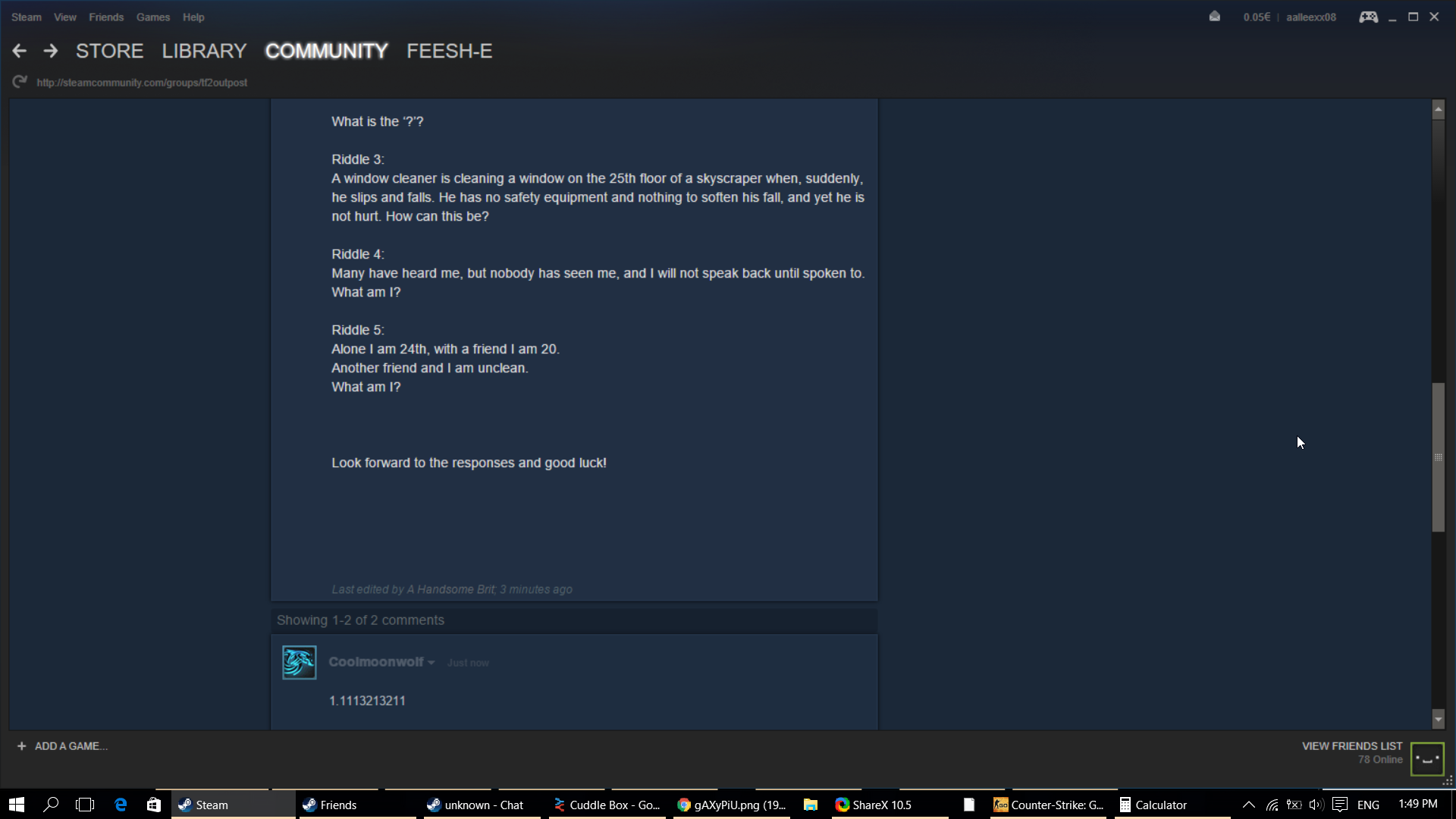Click the friends list smiley avatar

(x=1427, y=758)
